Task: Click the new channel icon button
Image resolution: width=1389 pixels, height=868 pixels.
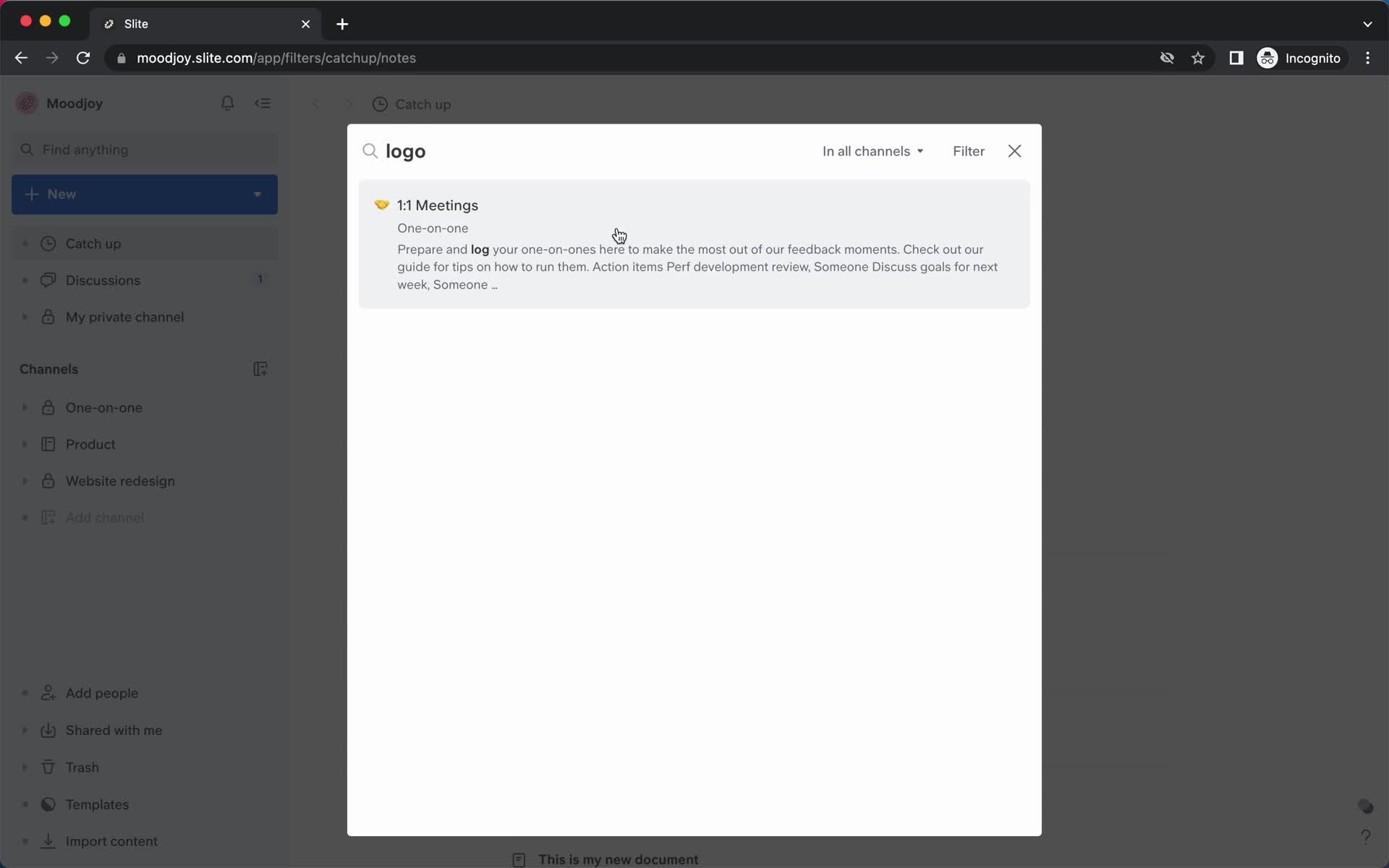Action: point(261,368)
